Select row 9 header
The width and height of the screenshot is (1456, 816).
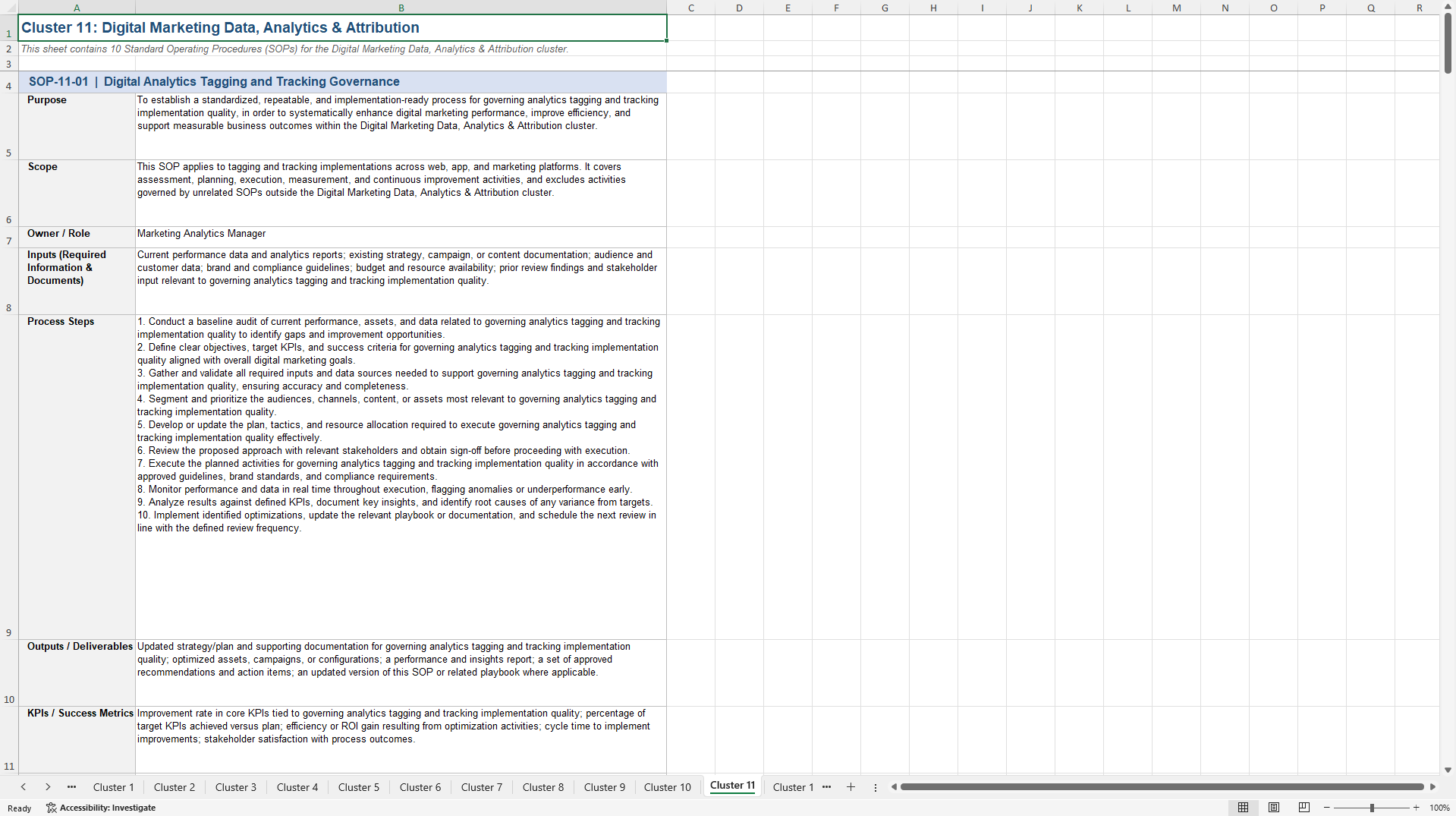(x=9, y=477)
